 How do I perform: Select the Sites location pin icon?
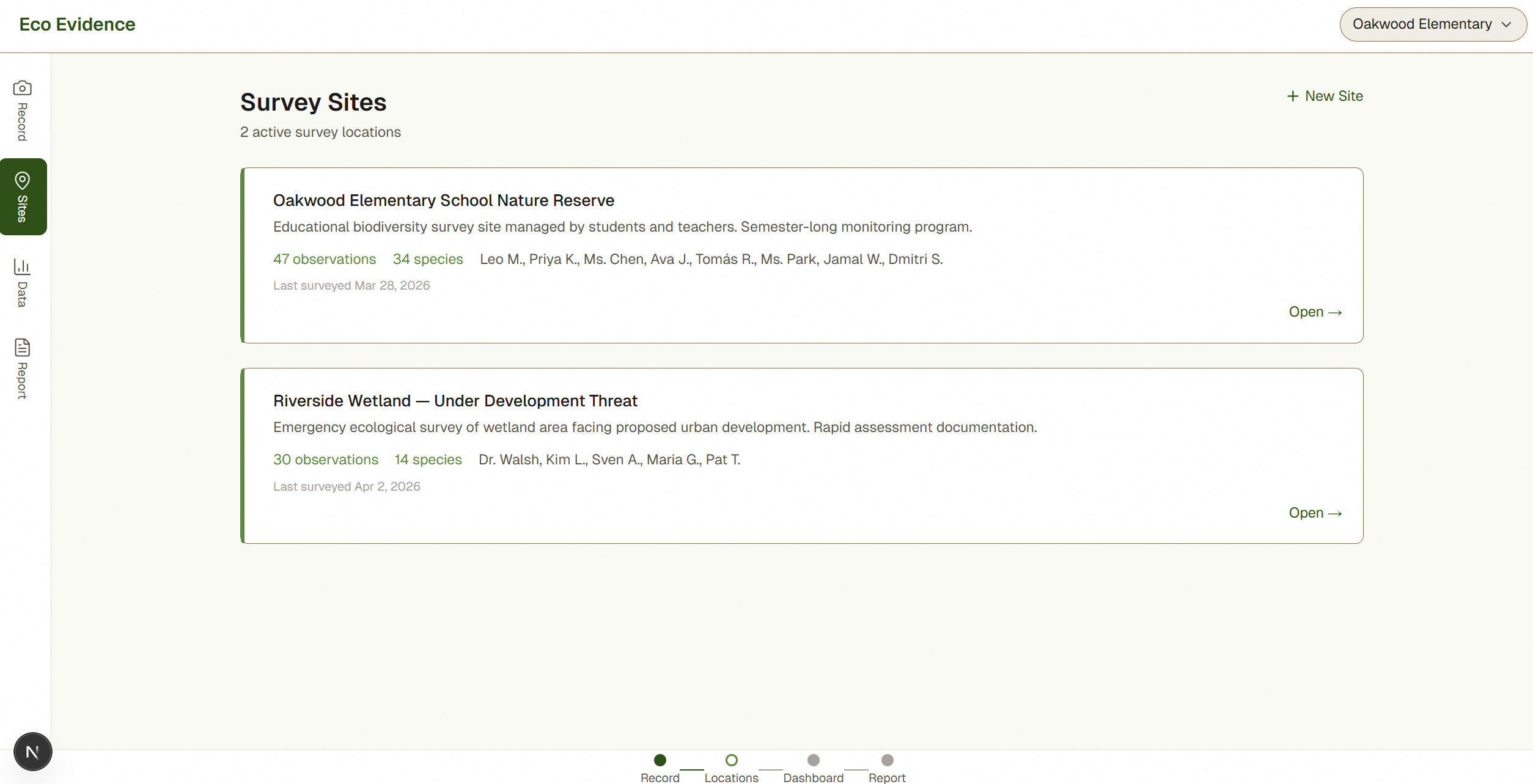[x=22, y=181]
